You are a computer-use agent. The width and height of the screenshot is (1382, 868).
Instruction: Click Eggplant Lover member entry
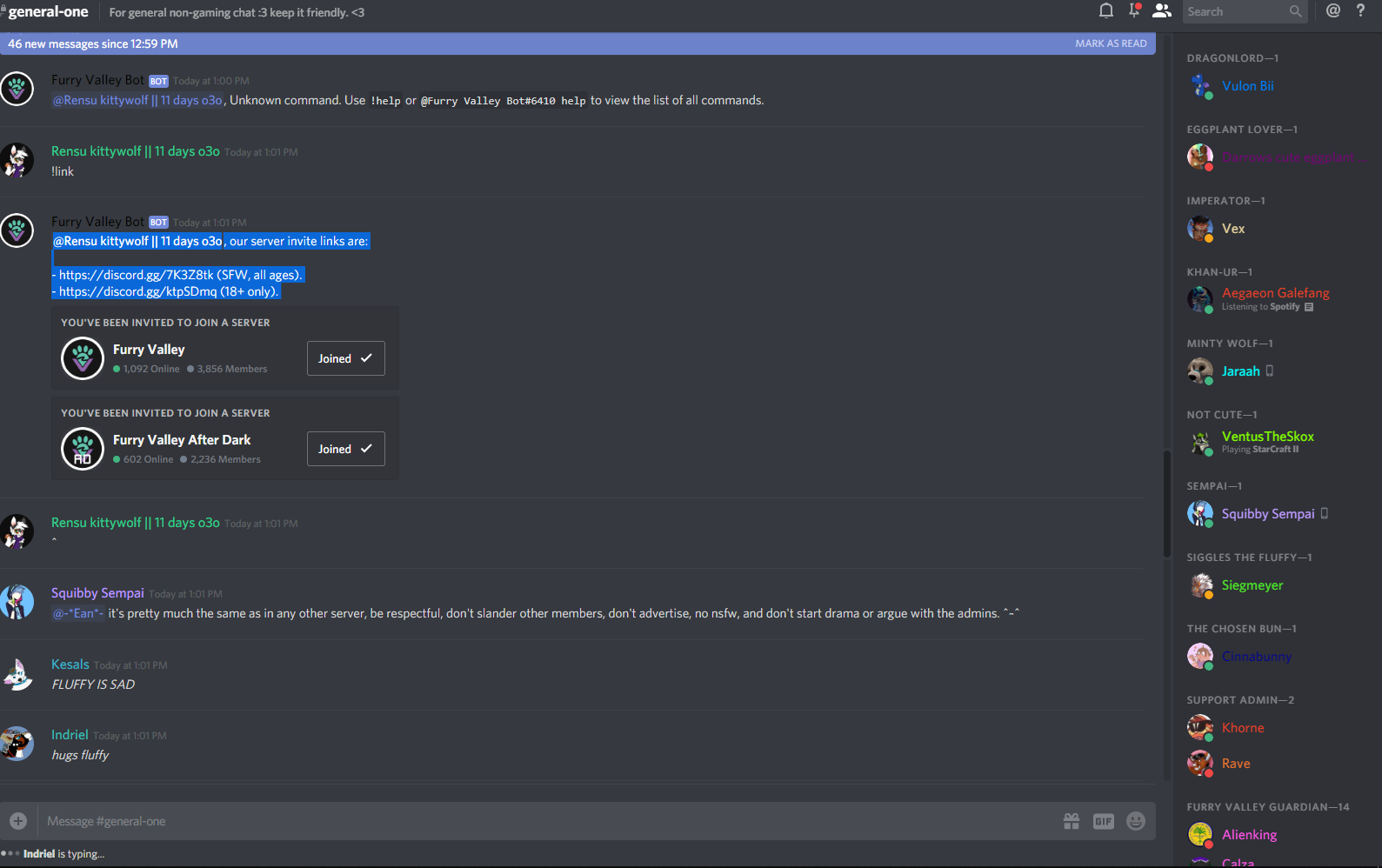point(1276,157)
